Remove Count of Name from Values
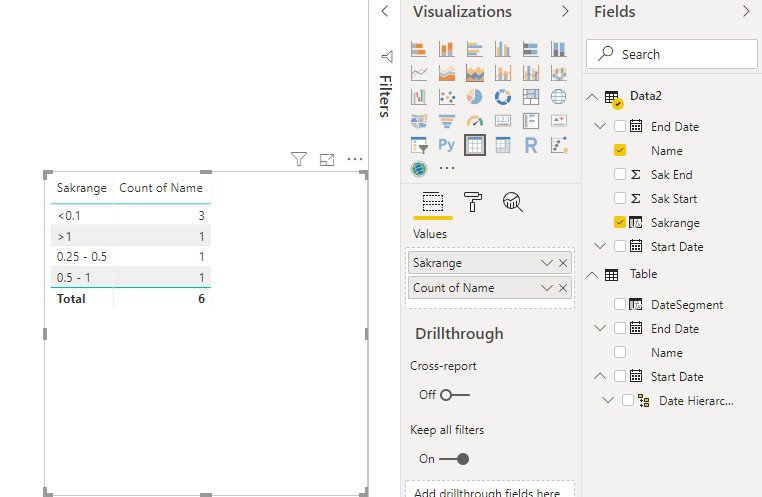The image size is (762, 497). [x=563, y=288]
